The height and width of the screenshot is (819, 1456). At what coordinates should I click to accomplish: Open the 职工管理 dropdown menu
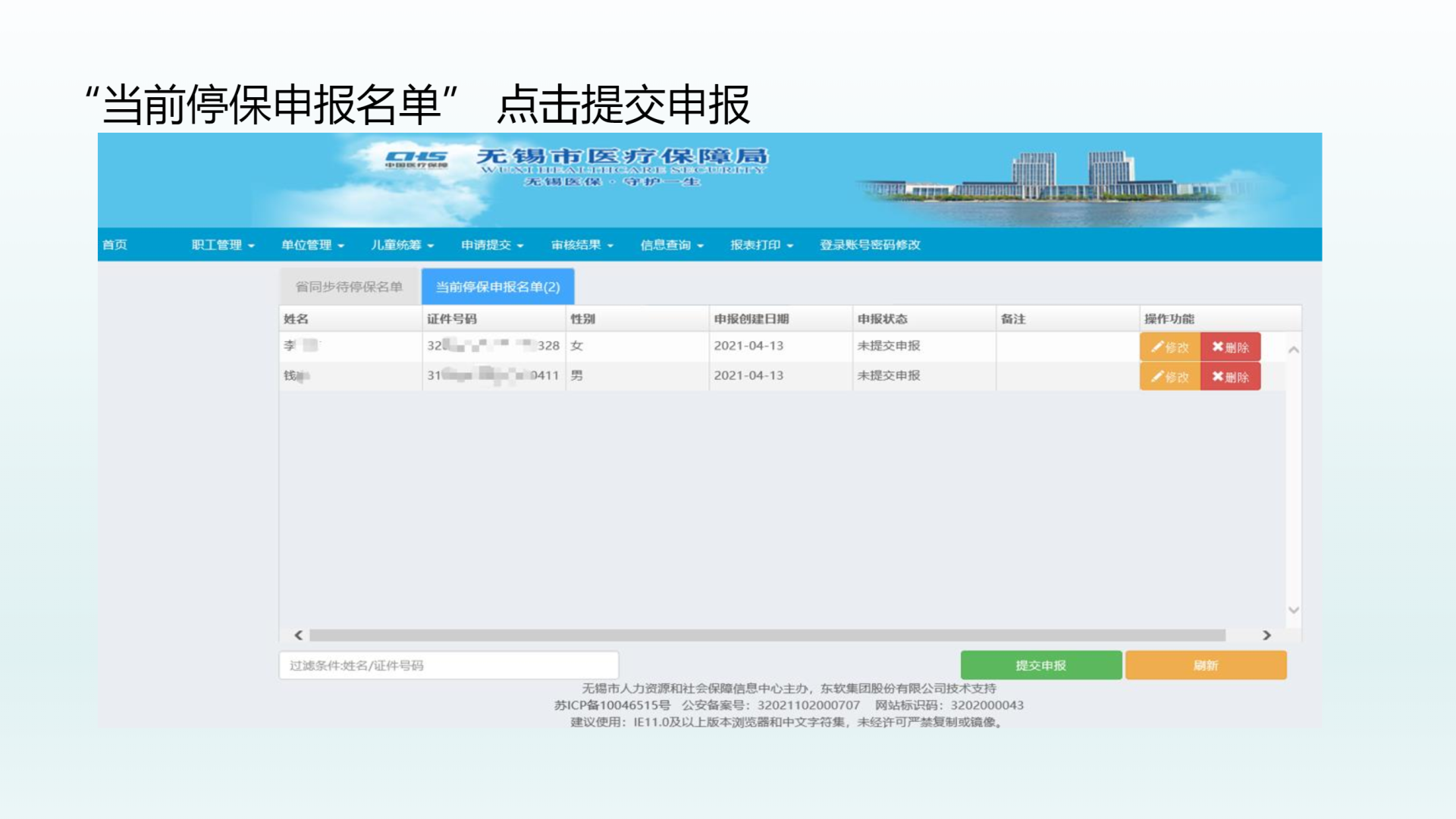pos(223,245)
